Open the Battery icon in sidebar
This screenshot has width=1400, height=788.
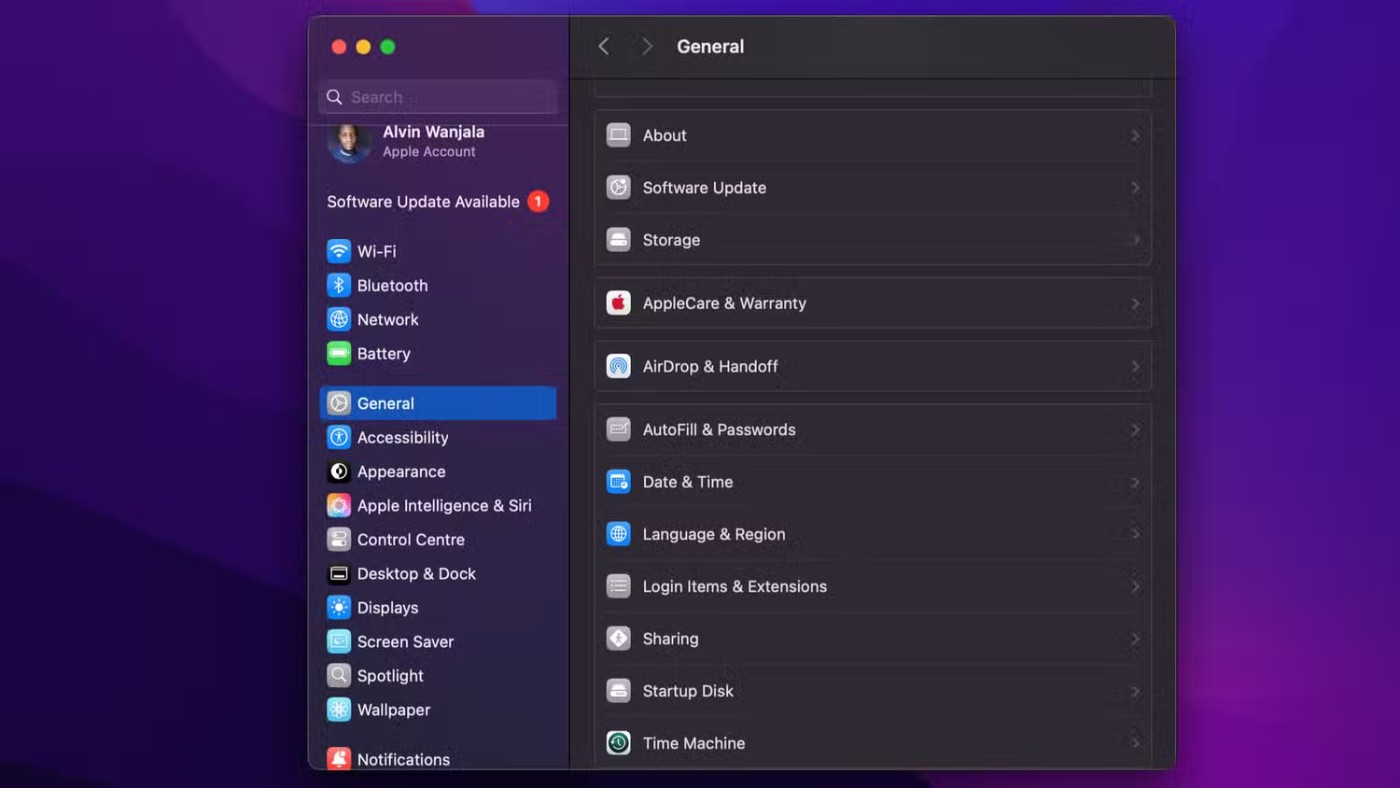coord(339,353)
